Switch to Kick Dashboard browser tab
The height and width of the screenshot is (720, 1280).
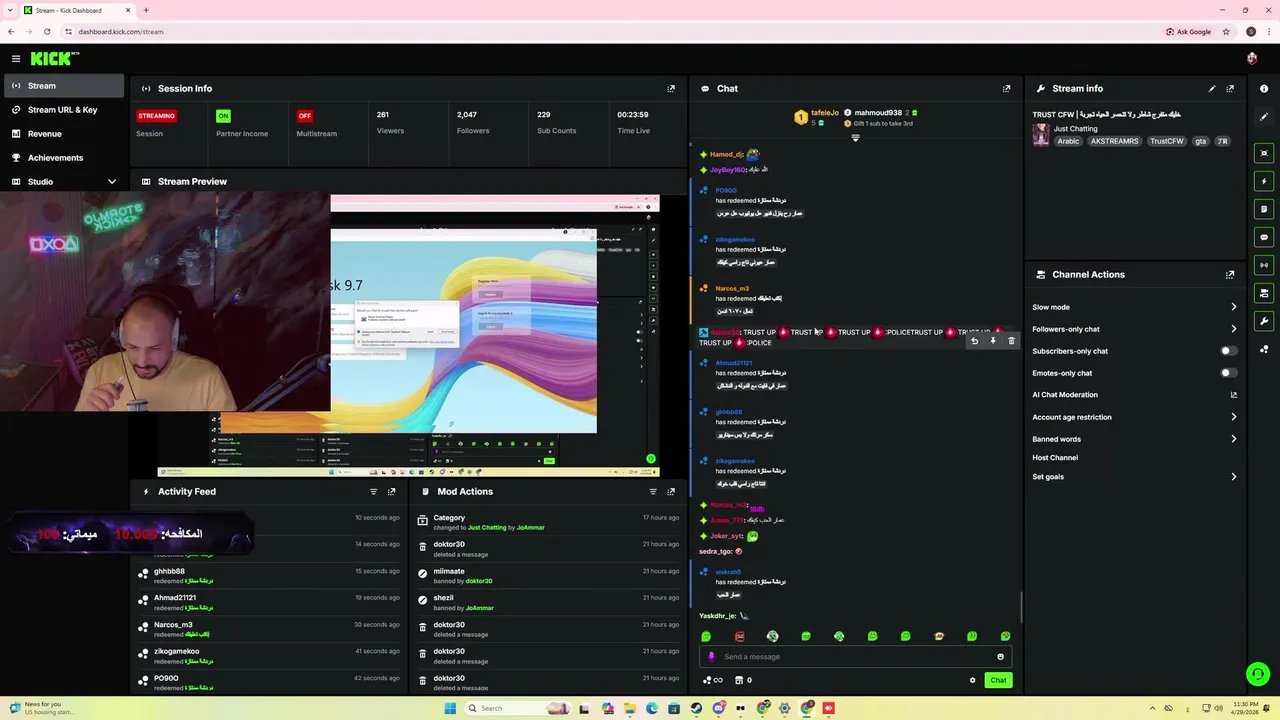click(76, 10)
